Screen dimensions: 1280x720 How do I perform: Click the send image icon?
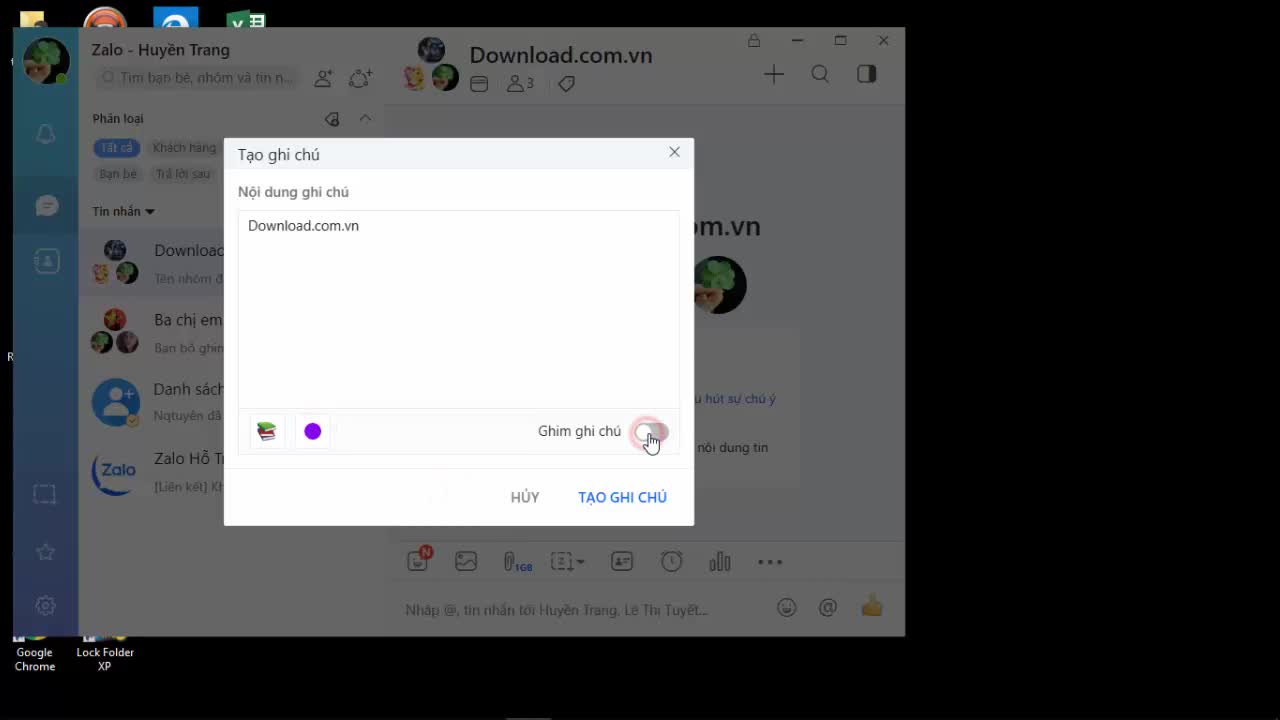click(x=466, y=561)
